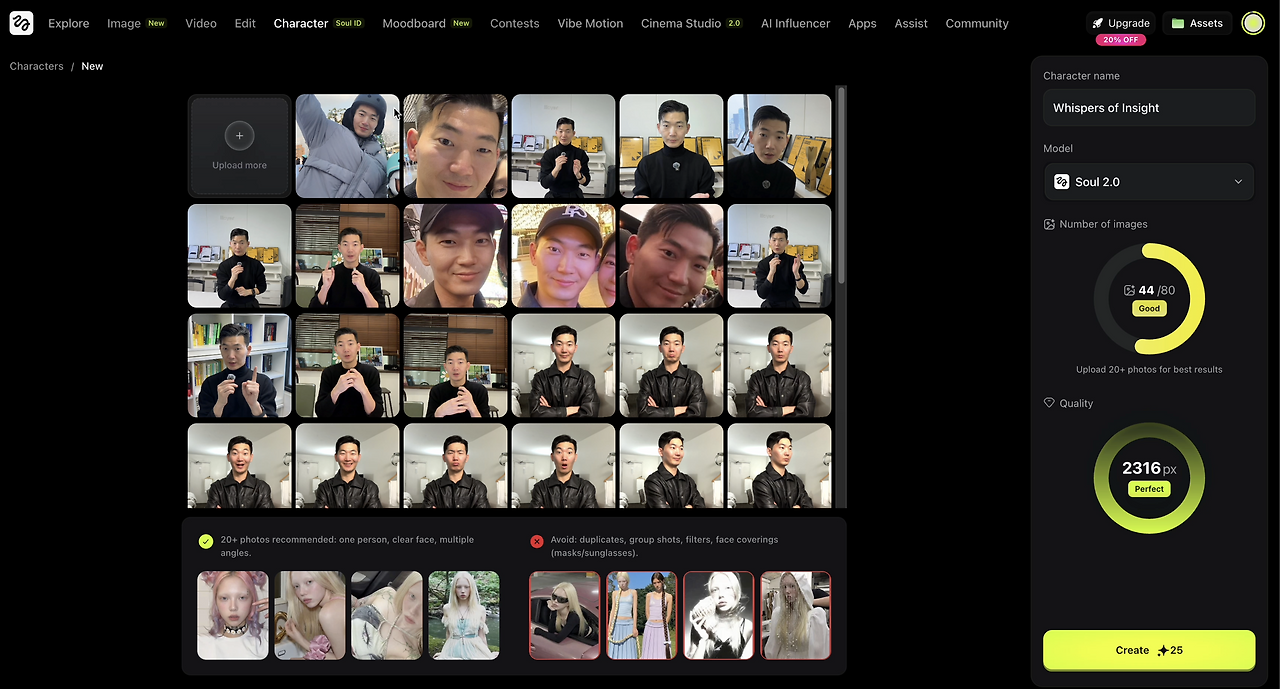The height and width of the screenshot is (689, 1280).
Task: Click the green checkmark recommendation icon
Action: tap(206, 541)
